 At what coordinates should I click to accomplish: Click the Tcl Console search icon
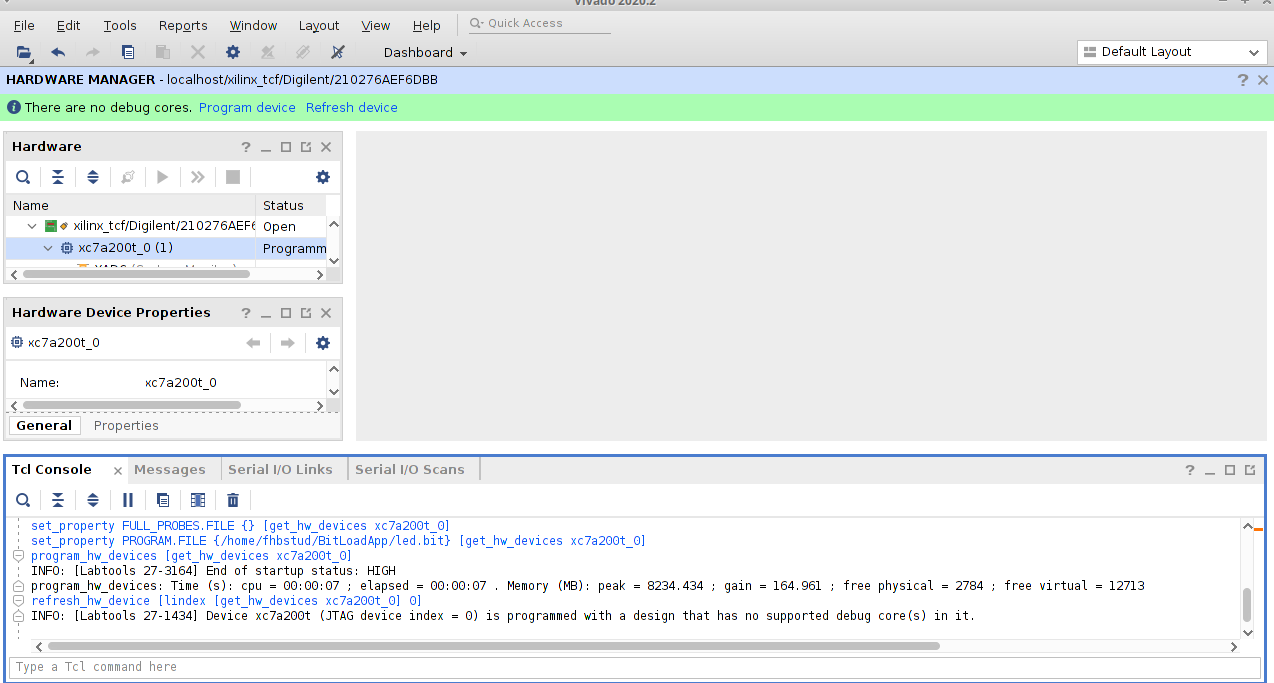tap(23, 500)
